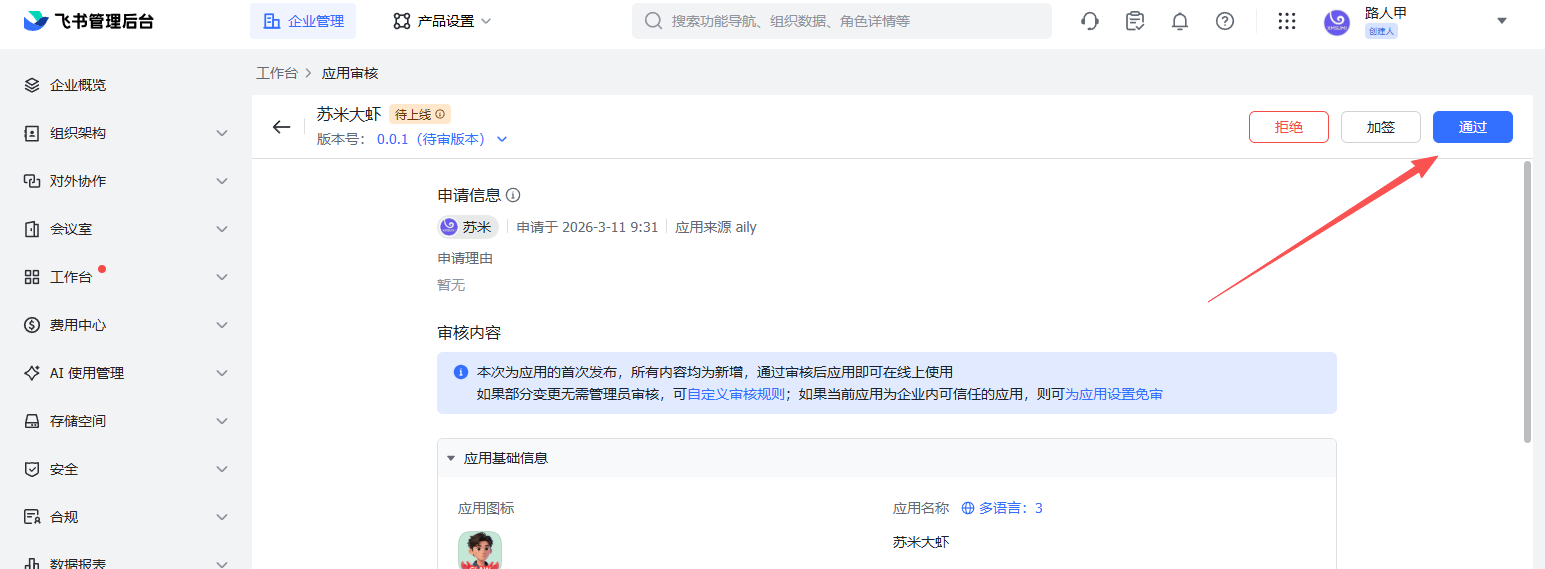Open the task checklist clipboard icon
The image size is (1545, 569).
click(1135, 21)
